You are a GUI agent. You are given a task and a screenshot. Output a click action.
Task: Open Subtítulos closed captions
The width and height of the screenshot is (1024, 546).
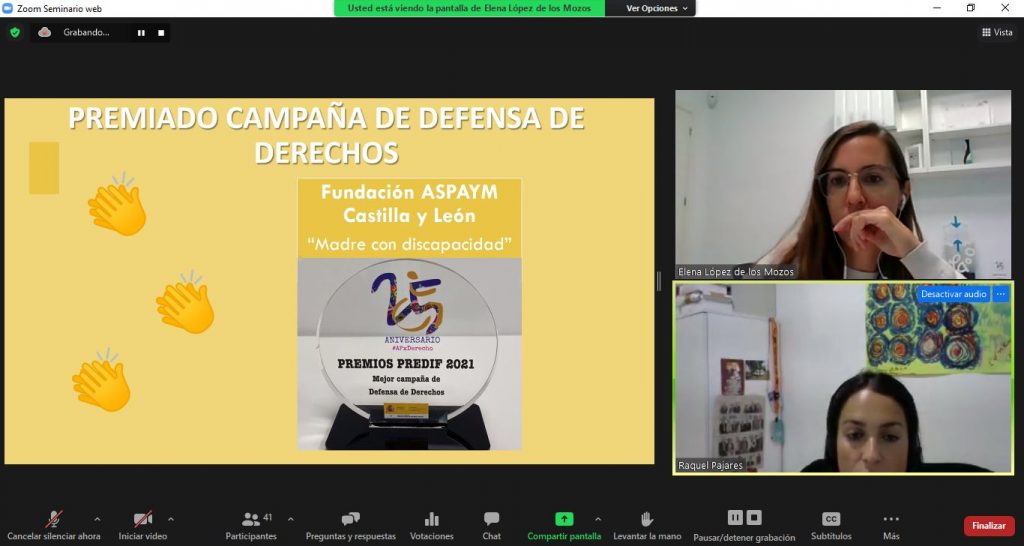point(831,526)
